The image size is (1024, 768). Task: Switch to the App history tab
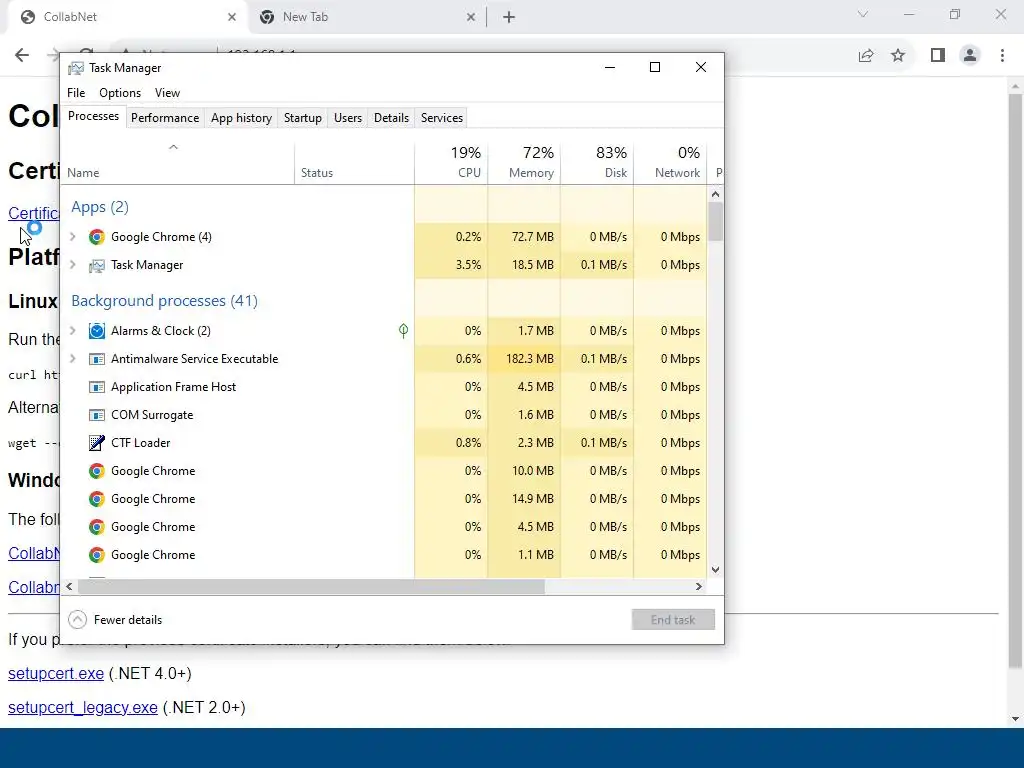pyautogui.click(x=241, y=118)
